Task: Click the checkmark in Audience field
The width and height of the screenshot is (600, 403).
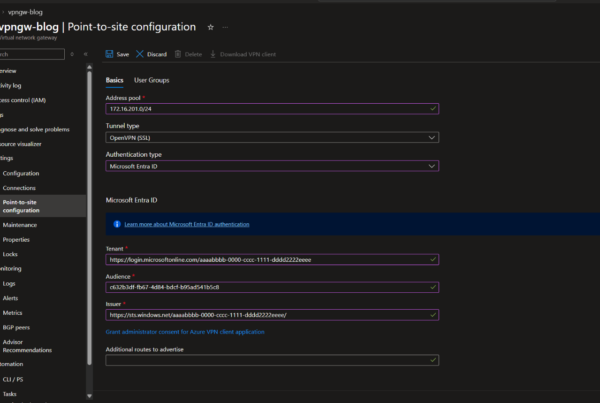Action: [x=433, y=287]
